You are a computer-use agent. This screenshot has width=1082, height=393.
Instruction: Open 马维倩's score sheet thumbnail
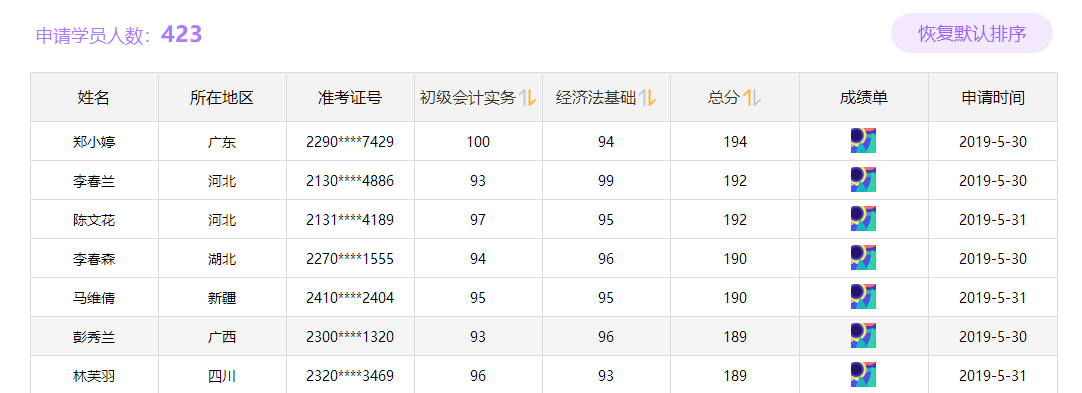(863, 297)
